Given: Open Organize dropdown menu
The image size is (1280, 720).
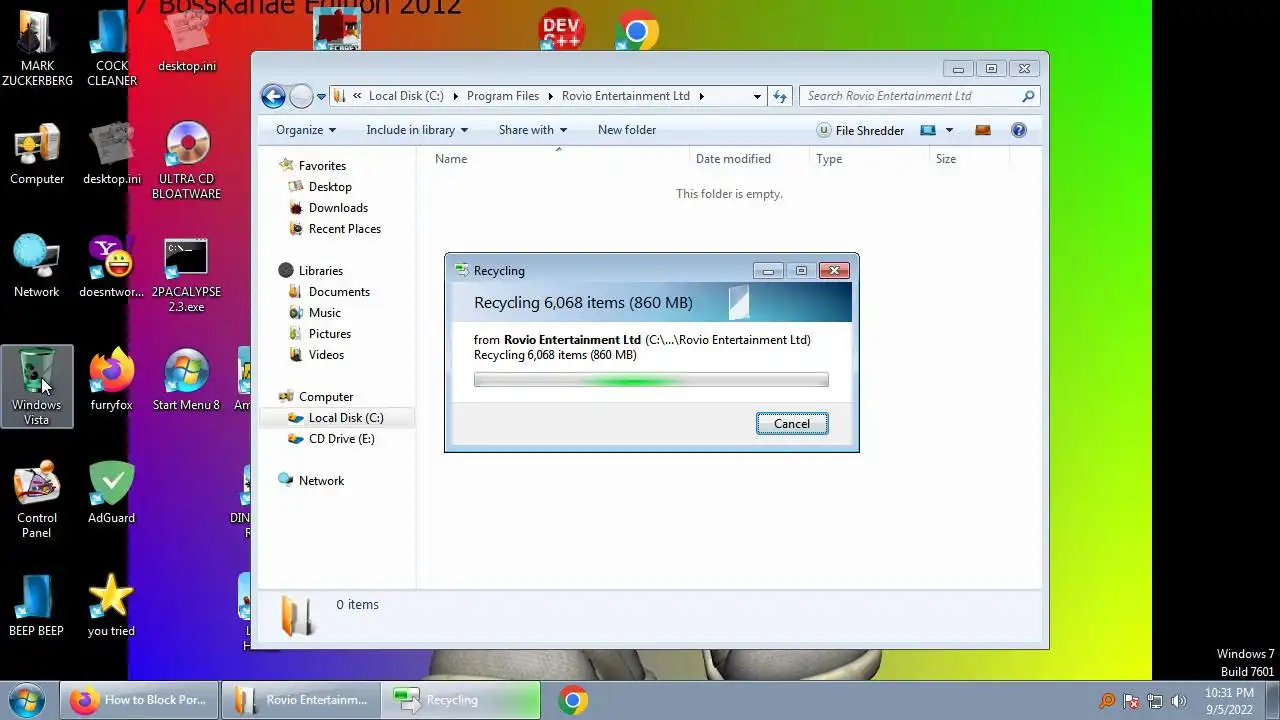Looking at the screenshot, I should tap(306, 130).
